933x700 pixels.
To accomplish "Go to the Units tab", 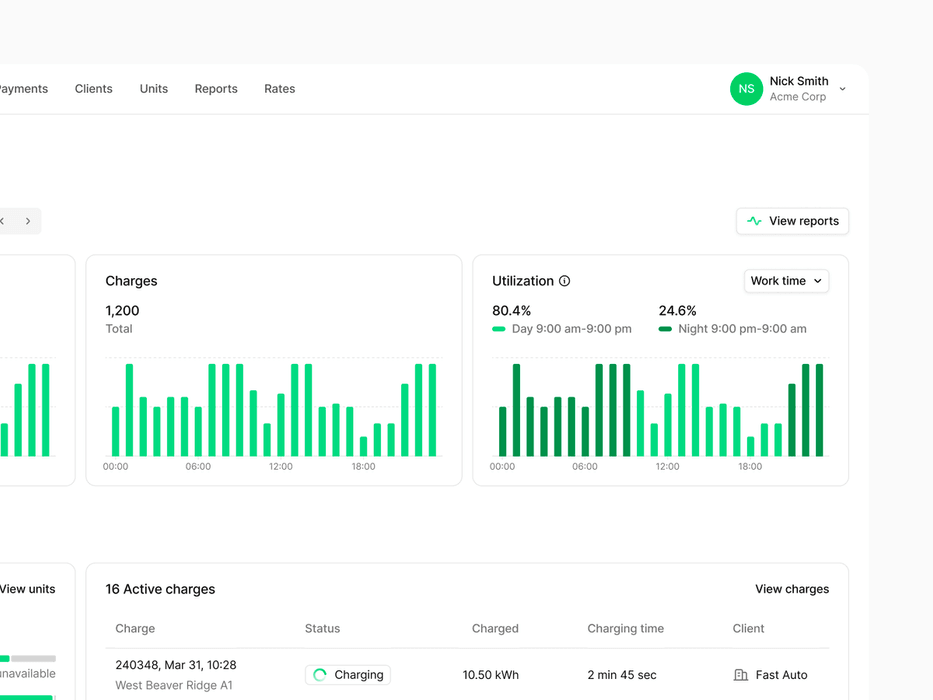I will [154, 89].
